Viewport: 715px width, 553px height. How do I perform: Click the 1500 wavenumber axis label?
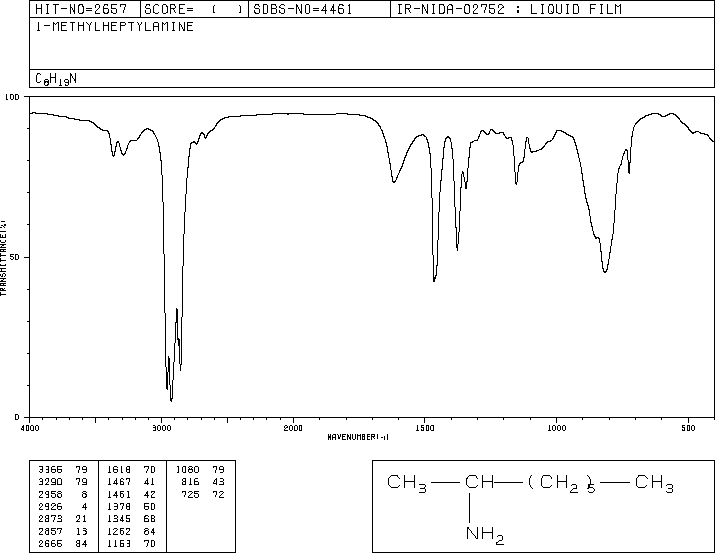coord(425,428)
